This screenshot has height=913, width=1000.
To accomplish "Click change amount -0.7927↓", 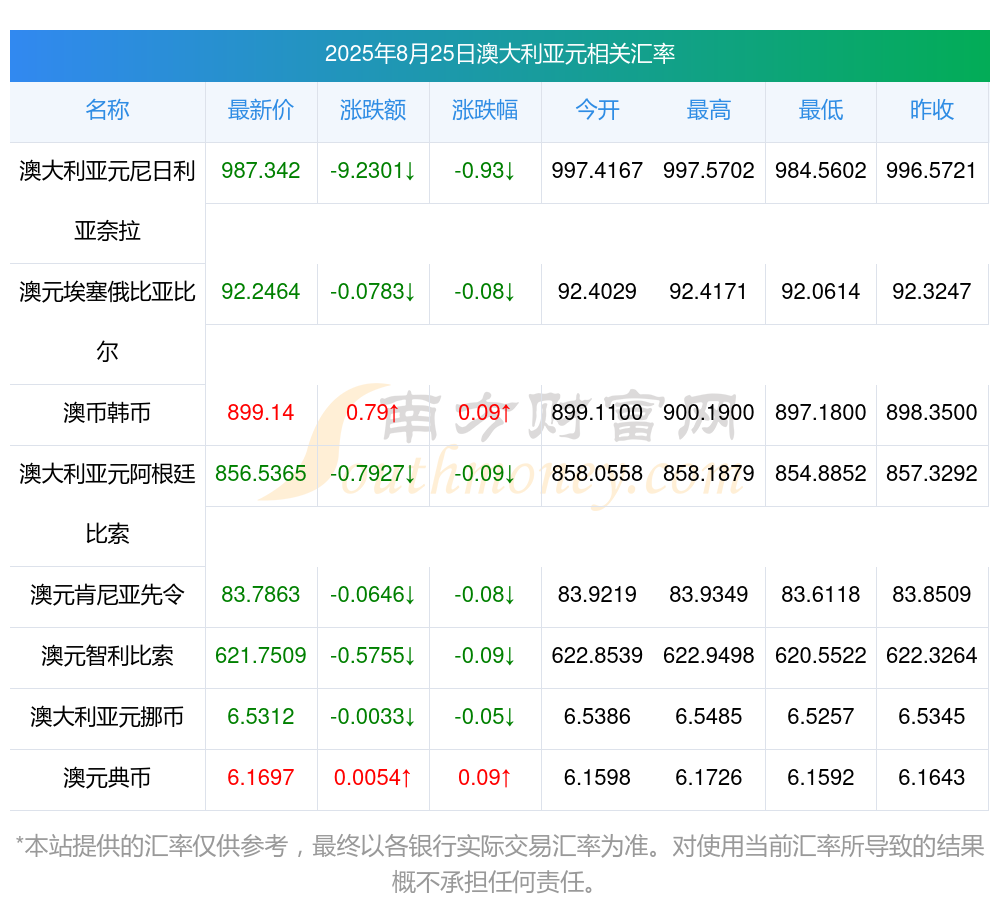I will pyautogui.click(x=373, y=474).
